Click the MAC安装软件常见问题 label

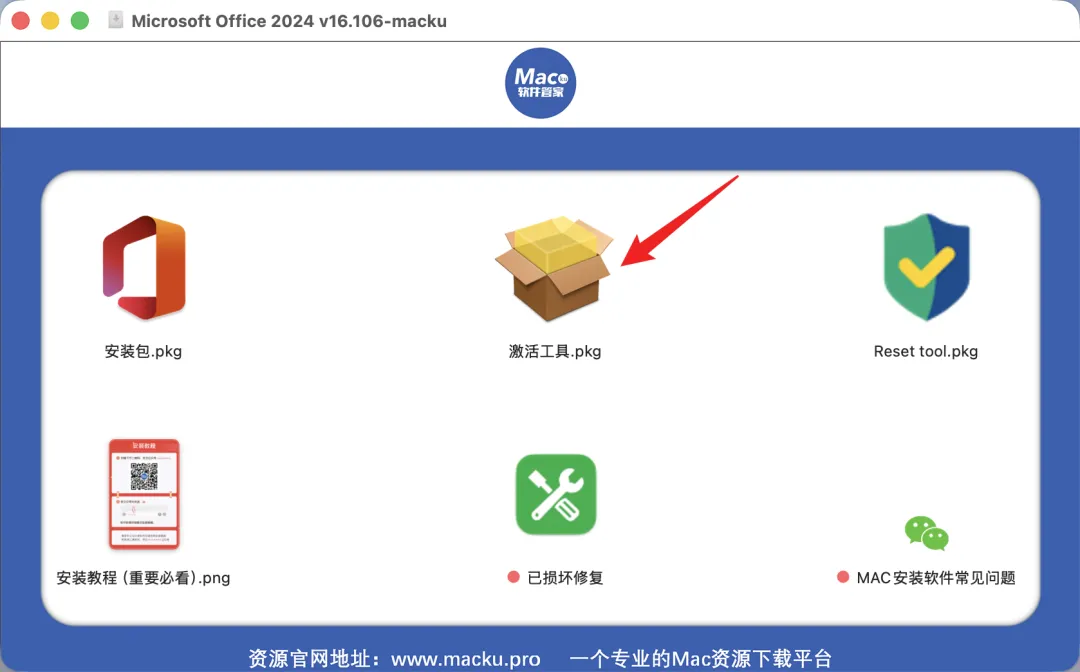(x=936, y=578)
